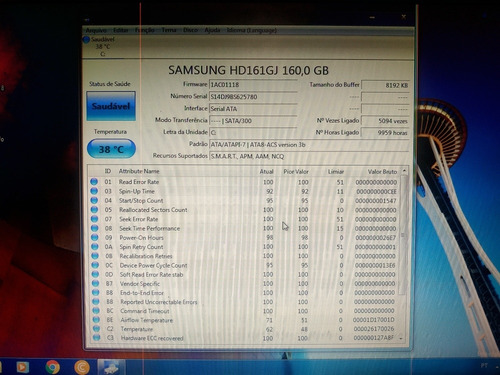Click the Saudável health status button
Viewport: 500px width, 375px height.
(x=111, y=106)
